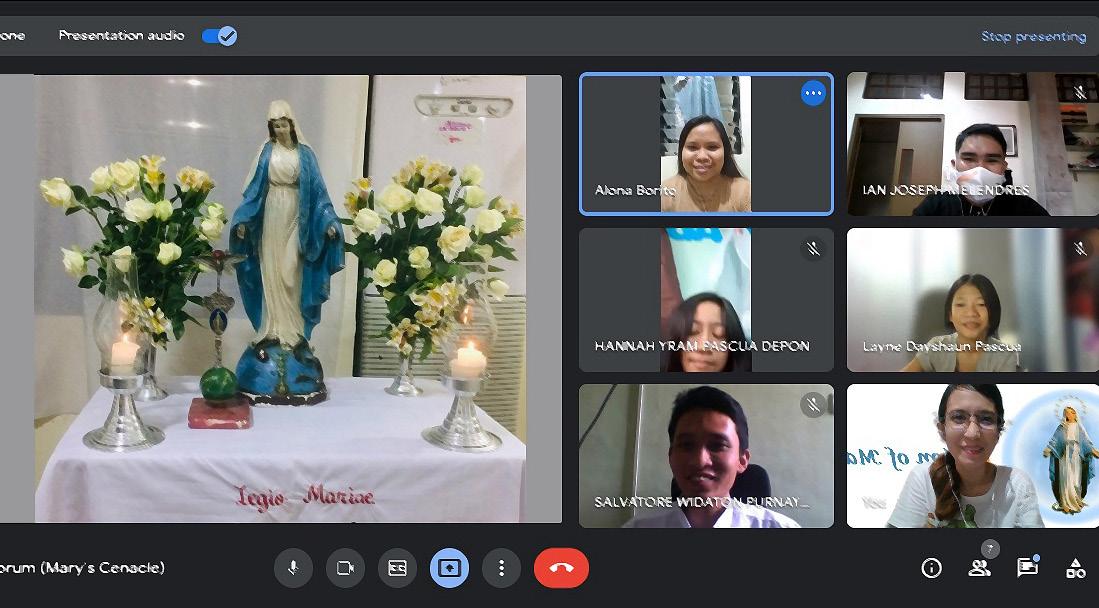Select Layne Dayshaun Pascua video tile

tap(973, 299)
